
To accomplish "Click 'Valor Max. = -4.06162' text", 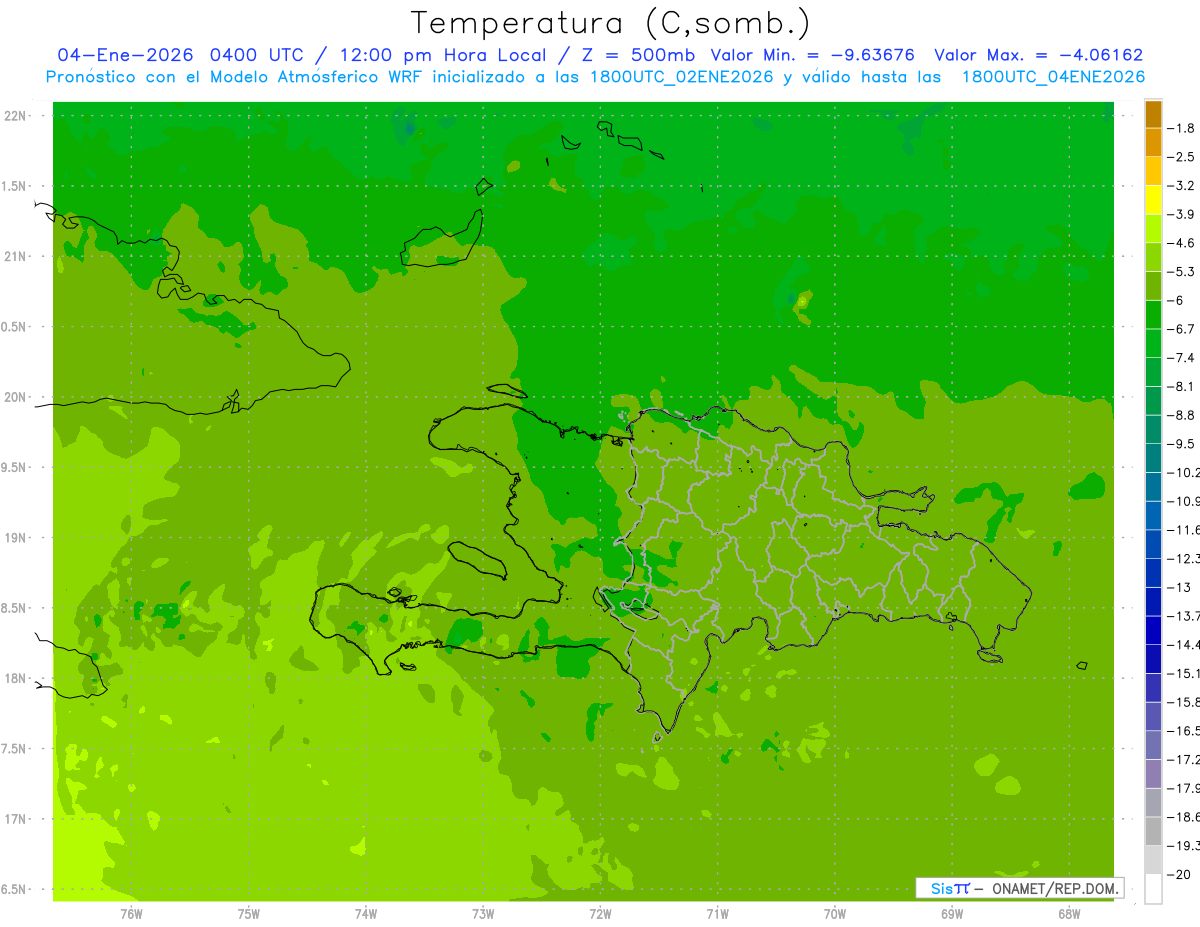I will (x=1038, y=55).
